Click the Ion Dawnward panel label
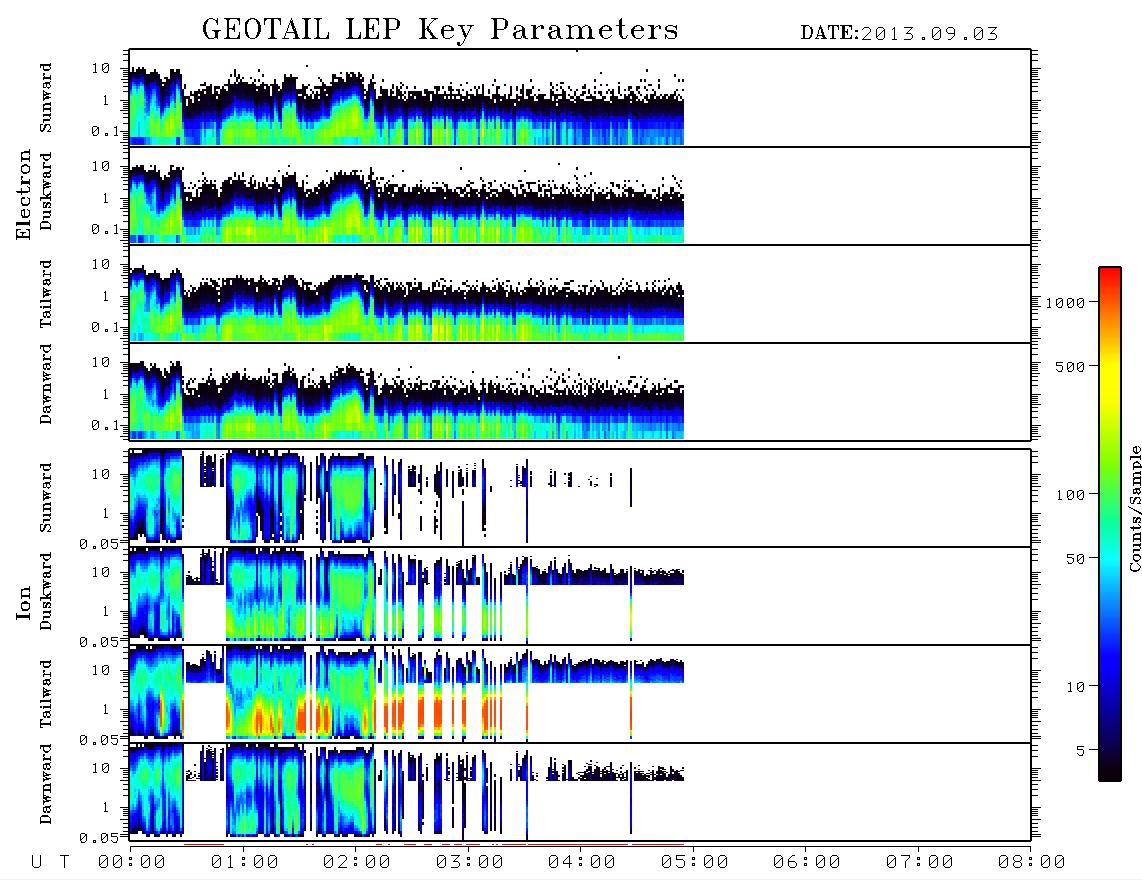This screenshot has width=1142, height=880. [46, 784]
